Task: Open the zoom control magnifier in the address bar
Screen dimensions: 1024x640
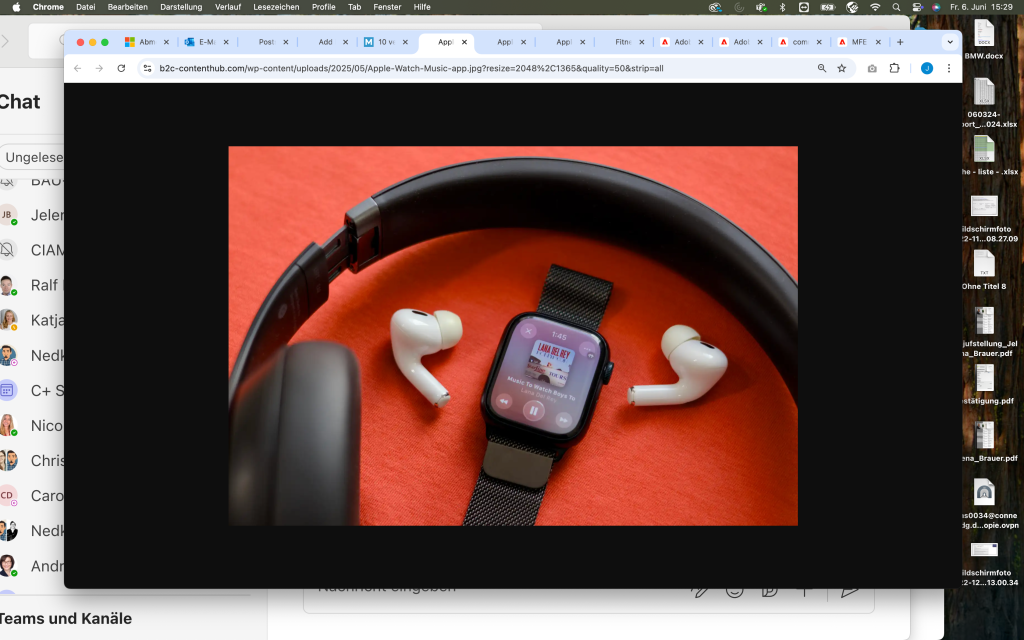Action: point(822,68)
